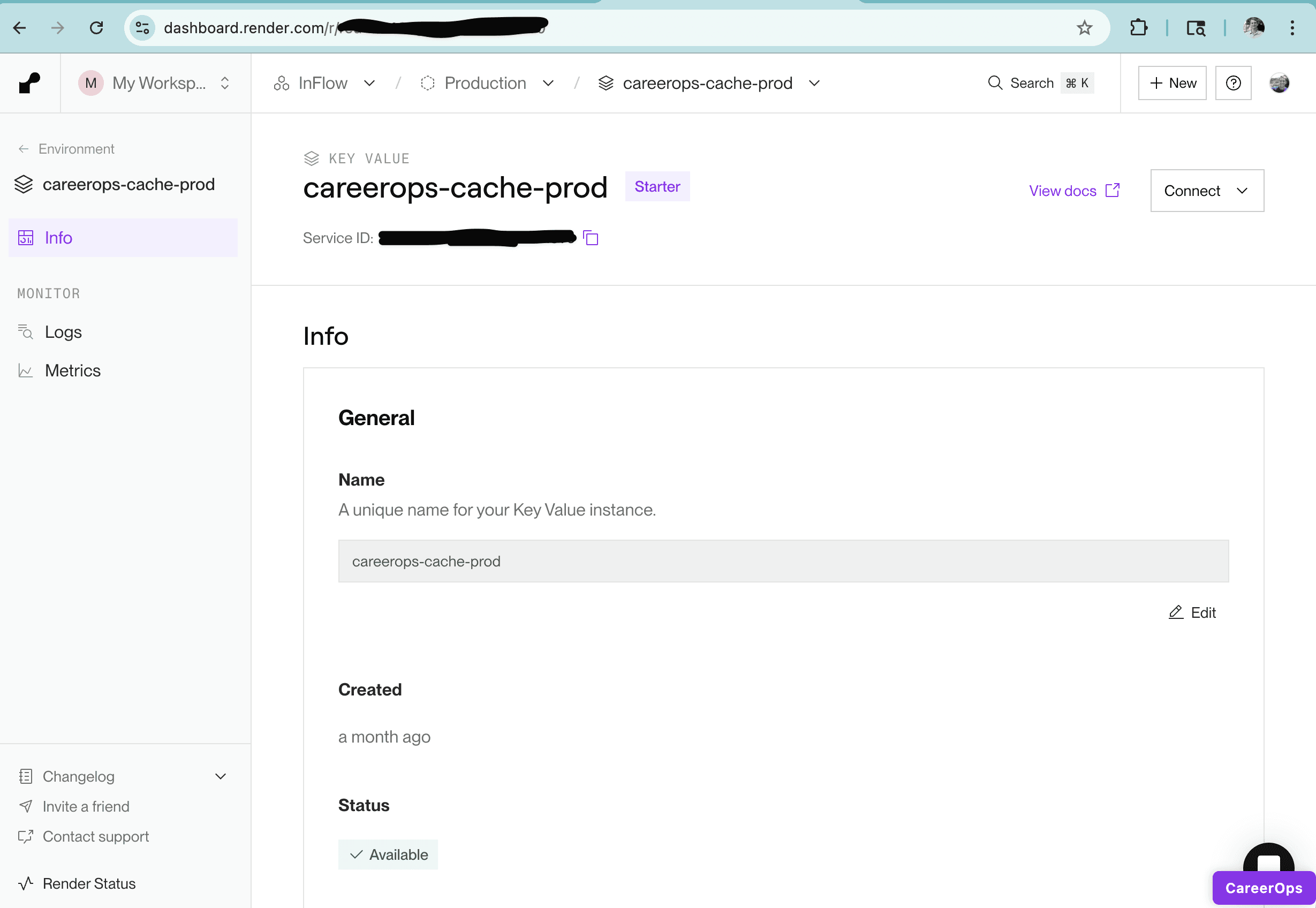Copy the Service ID with copy icon
The height and width of the screenshot is (908, 1316).
[x=591, y=238]
